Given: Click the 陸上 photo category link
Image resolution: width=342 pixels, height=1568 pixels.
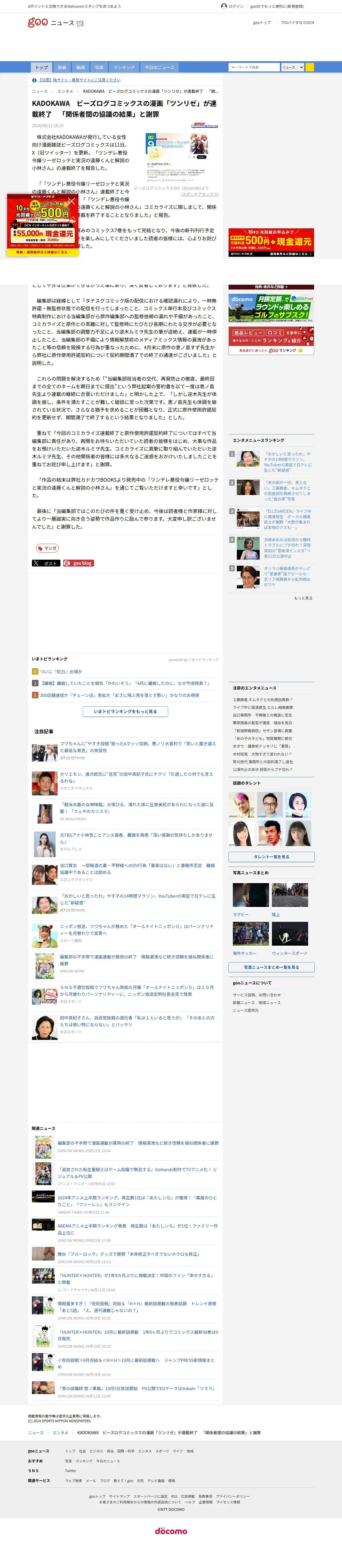Looking at the screenshot, I should pyautogui.click(x=276, y=915).
